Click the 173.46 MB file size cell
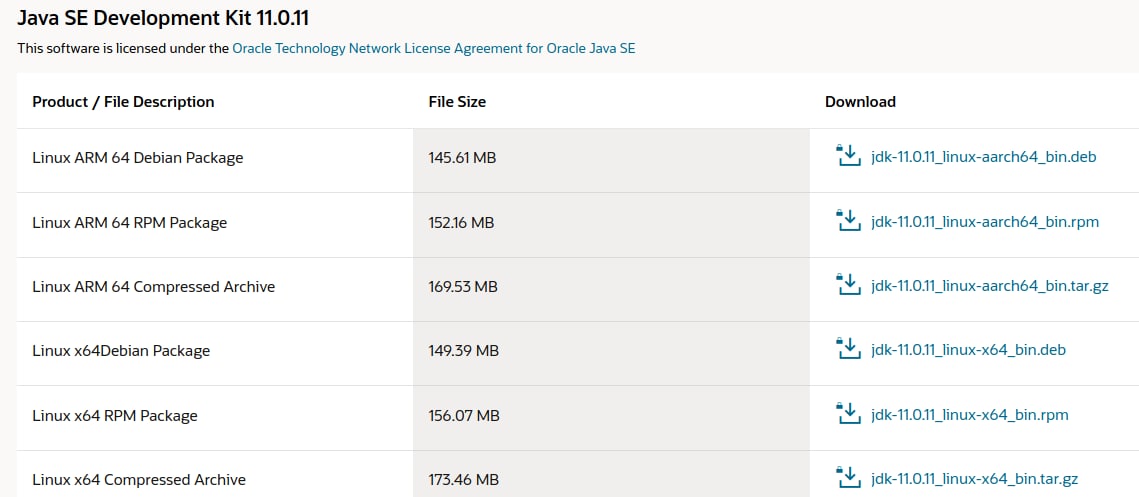Viewport: 1139px width, 497px height. (463, 480)
